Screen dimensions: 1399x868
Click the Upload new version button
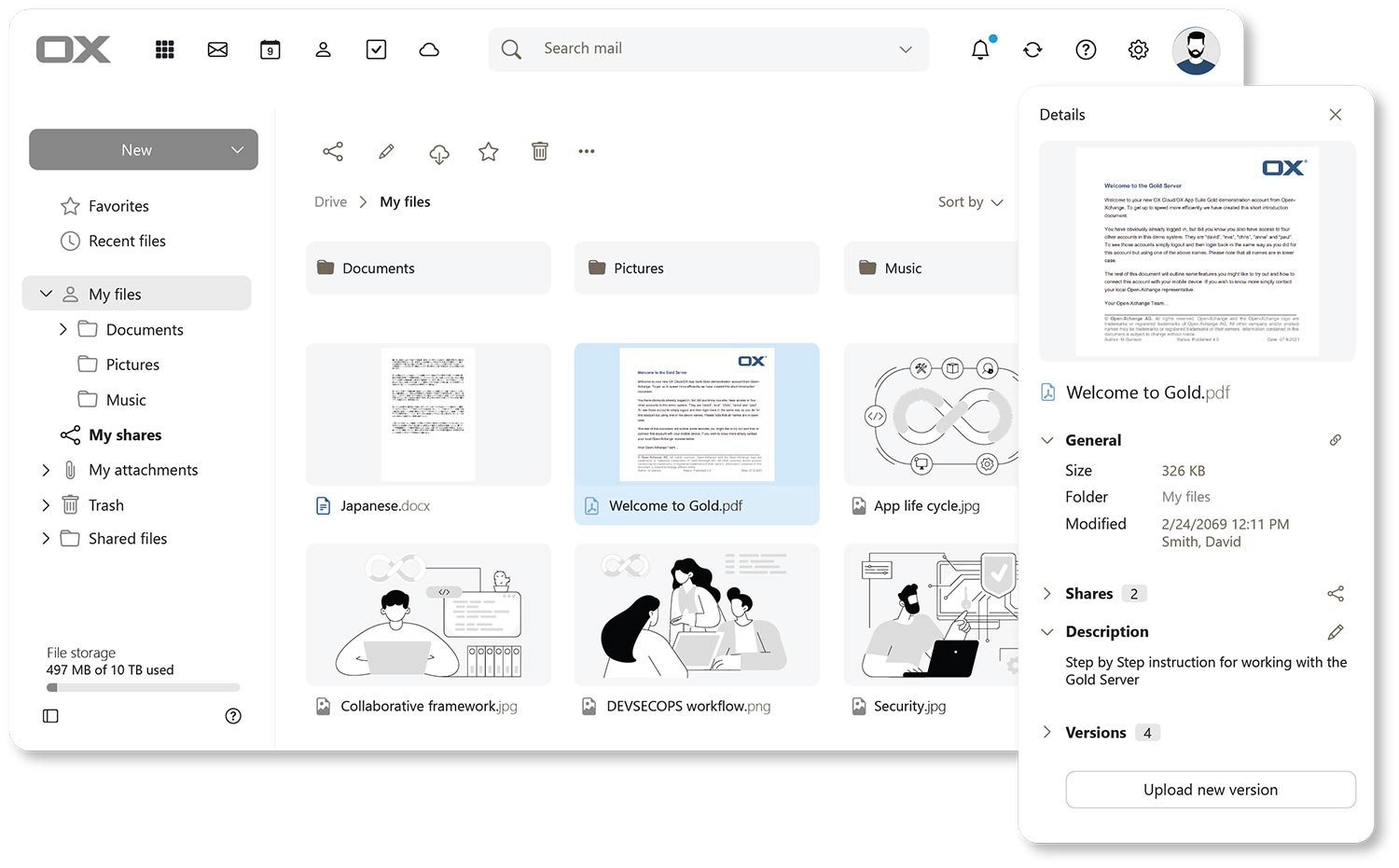(x=1210, y=789)
